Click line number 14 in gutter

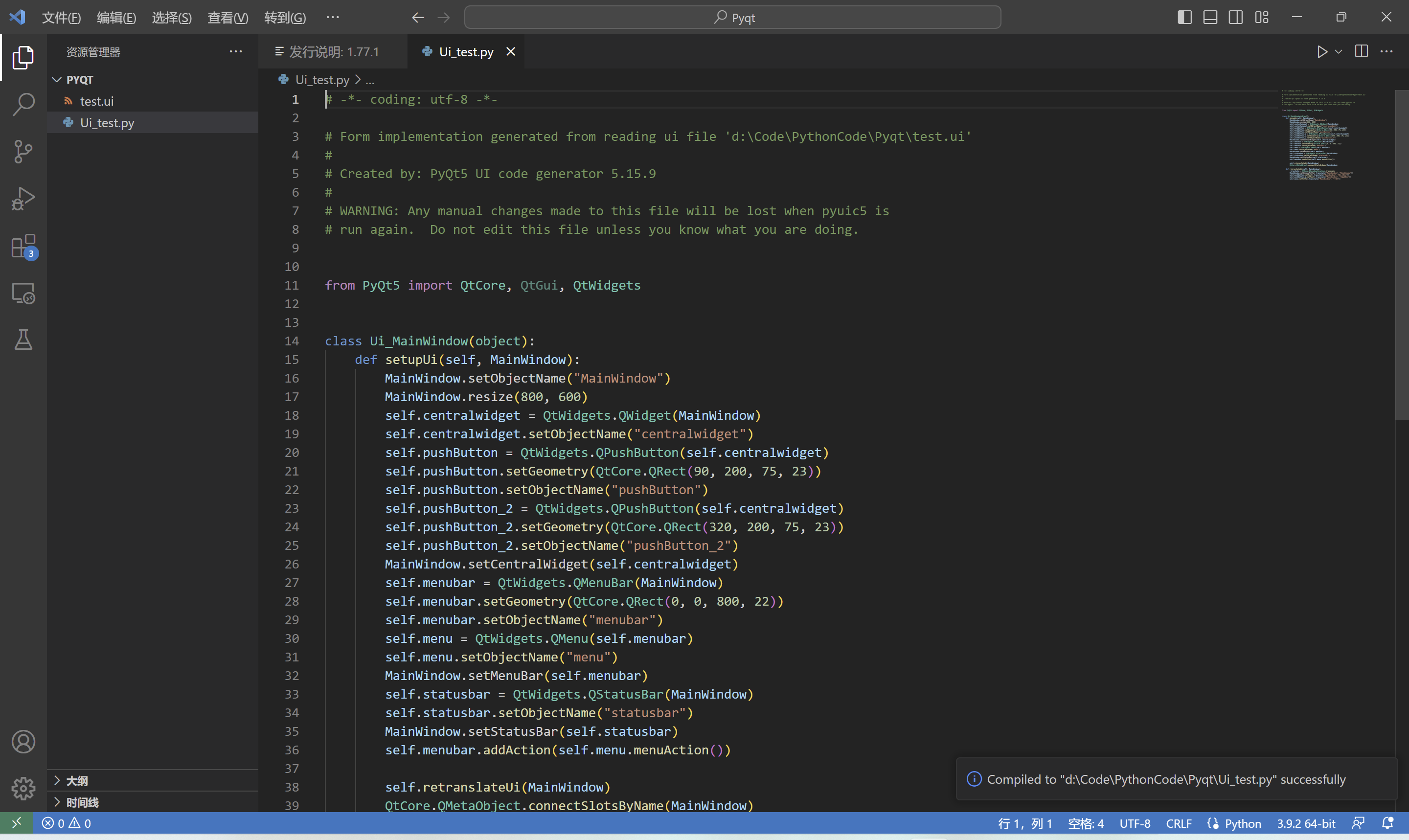(292, 341)
